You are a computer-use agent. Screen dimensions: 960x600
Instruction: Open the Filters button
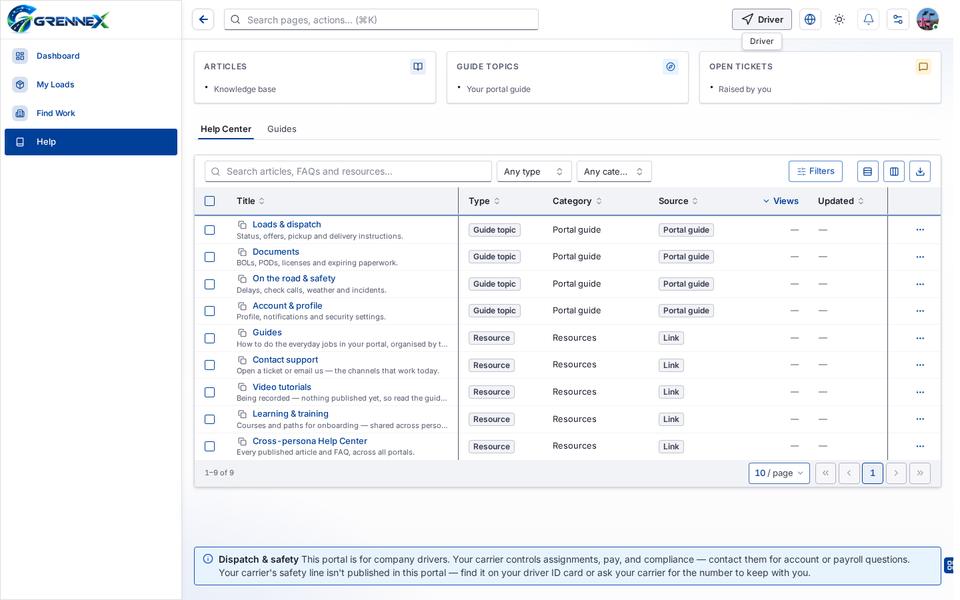pos(816,171)
